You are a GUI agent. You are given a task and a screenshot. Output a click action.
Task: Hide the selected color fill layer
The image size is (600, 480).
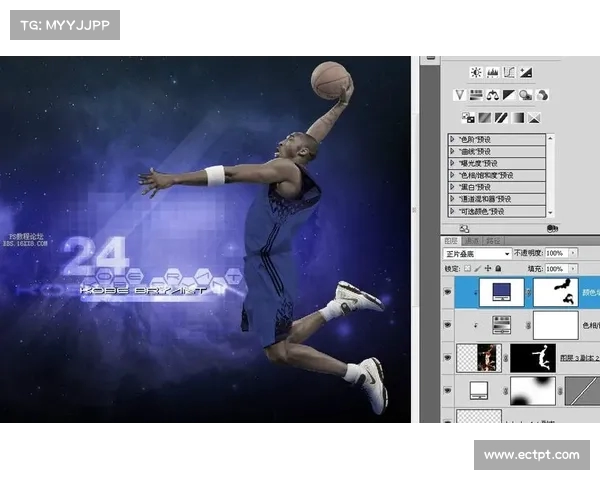448,292
